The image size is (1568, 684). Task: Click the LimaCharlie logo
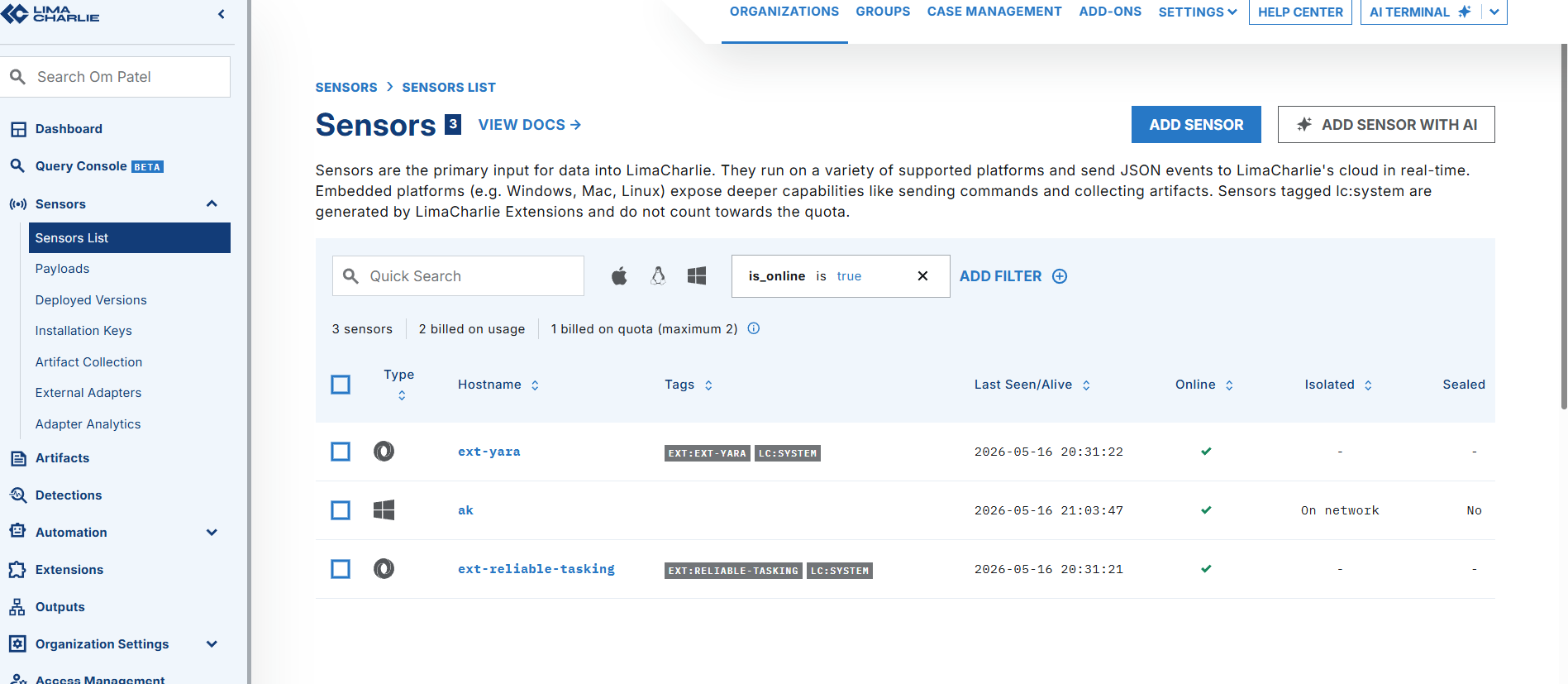tap(50, 13)
